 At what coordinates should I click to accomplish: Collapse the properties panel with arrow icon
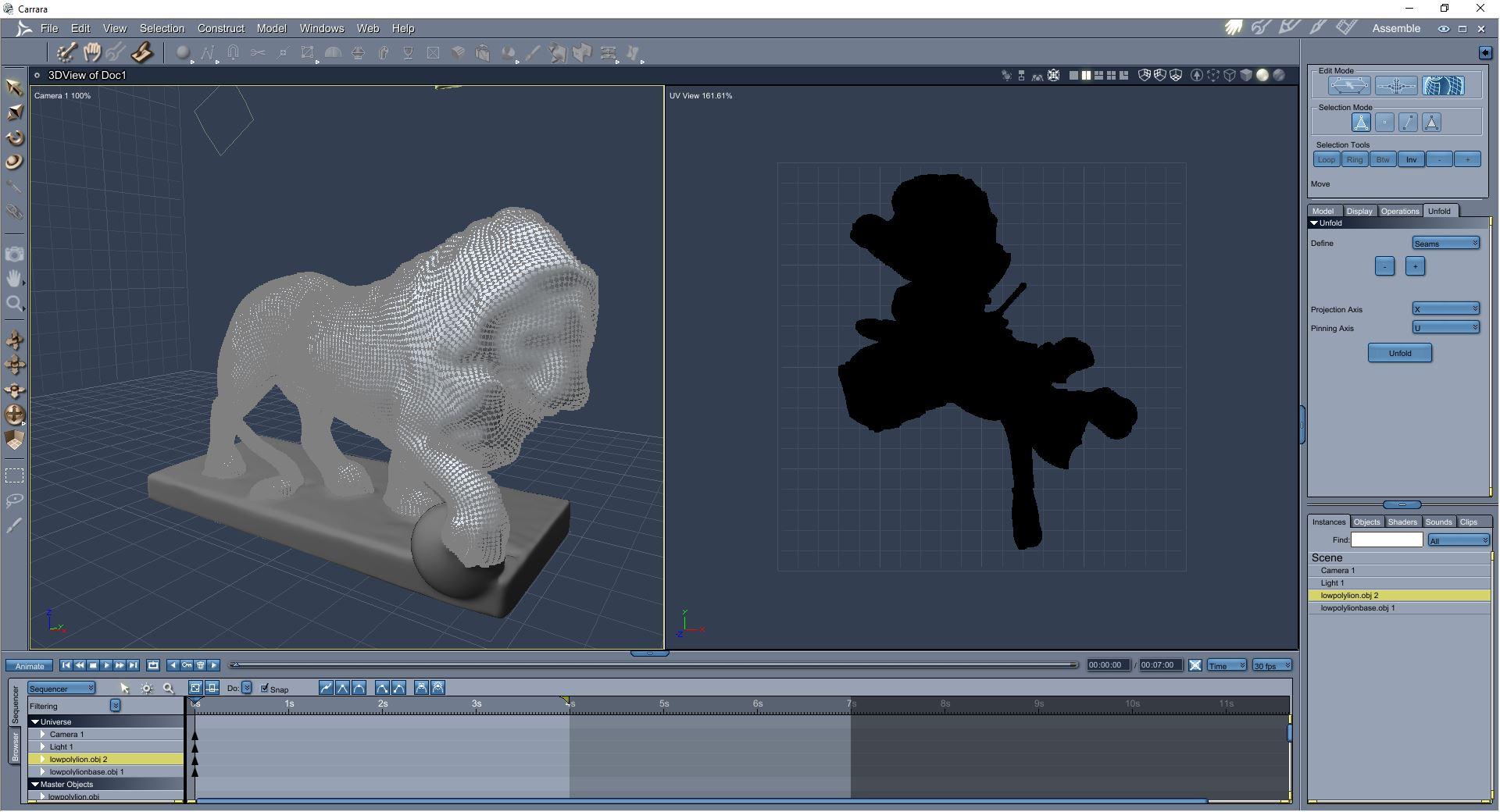[1485, 52]
